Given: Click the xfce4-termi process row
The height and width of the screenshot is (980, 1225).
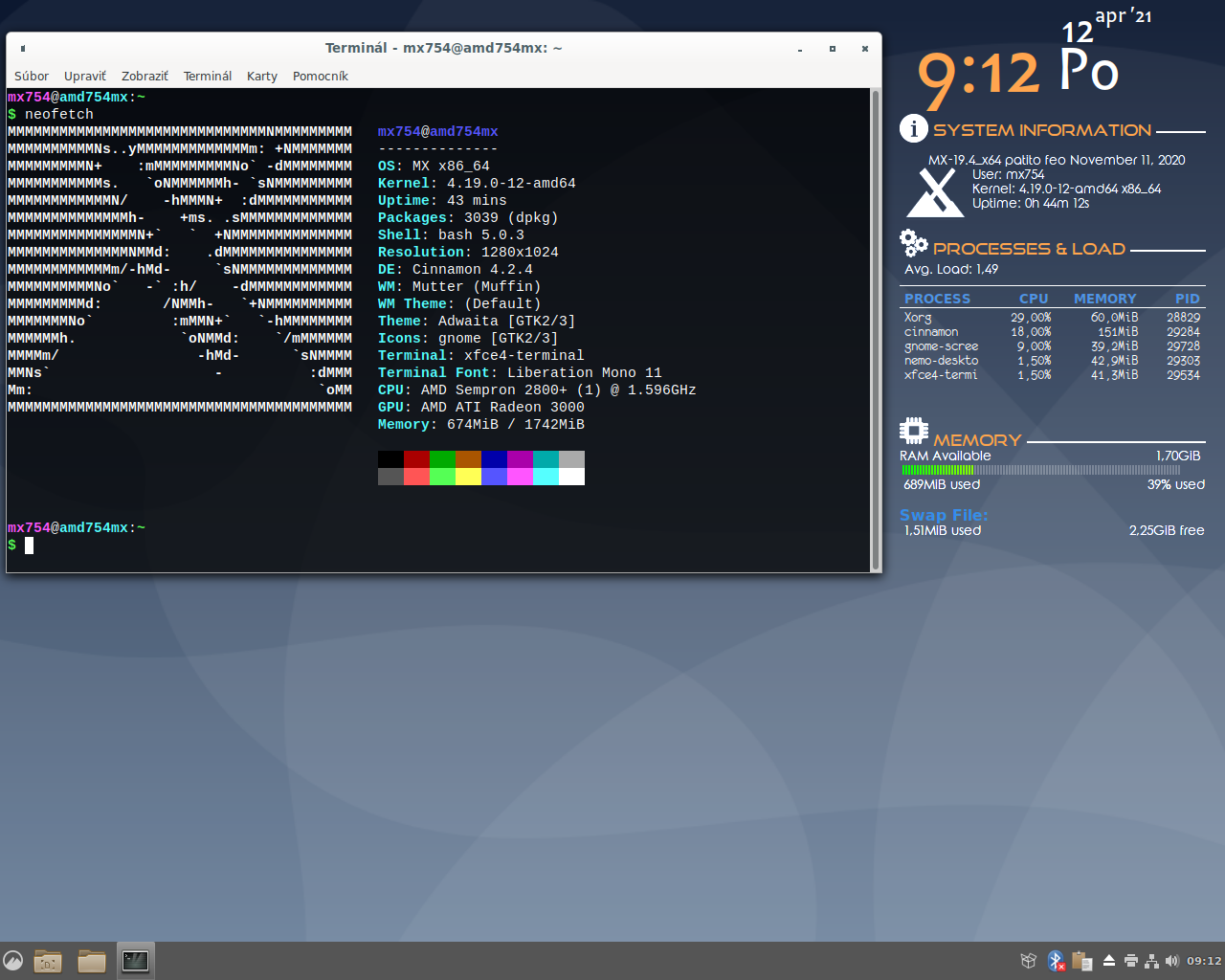Looking at the screenshot, I should pos(1052,375).
